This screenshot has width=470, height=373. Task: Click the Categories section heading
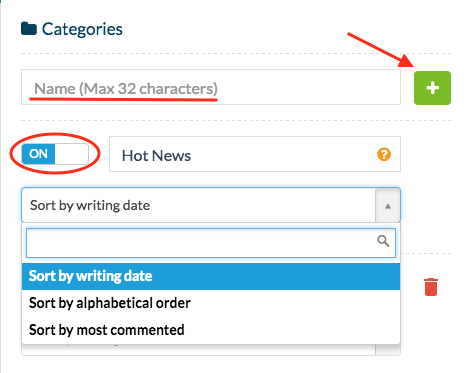82,29
